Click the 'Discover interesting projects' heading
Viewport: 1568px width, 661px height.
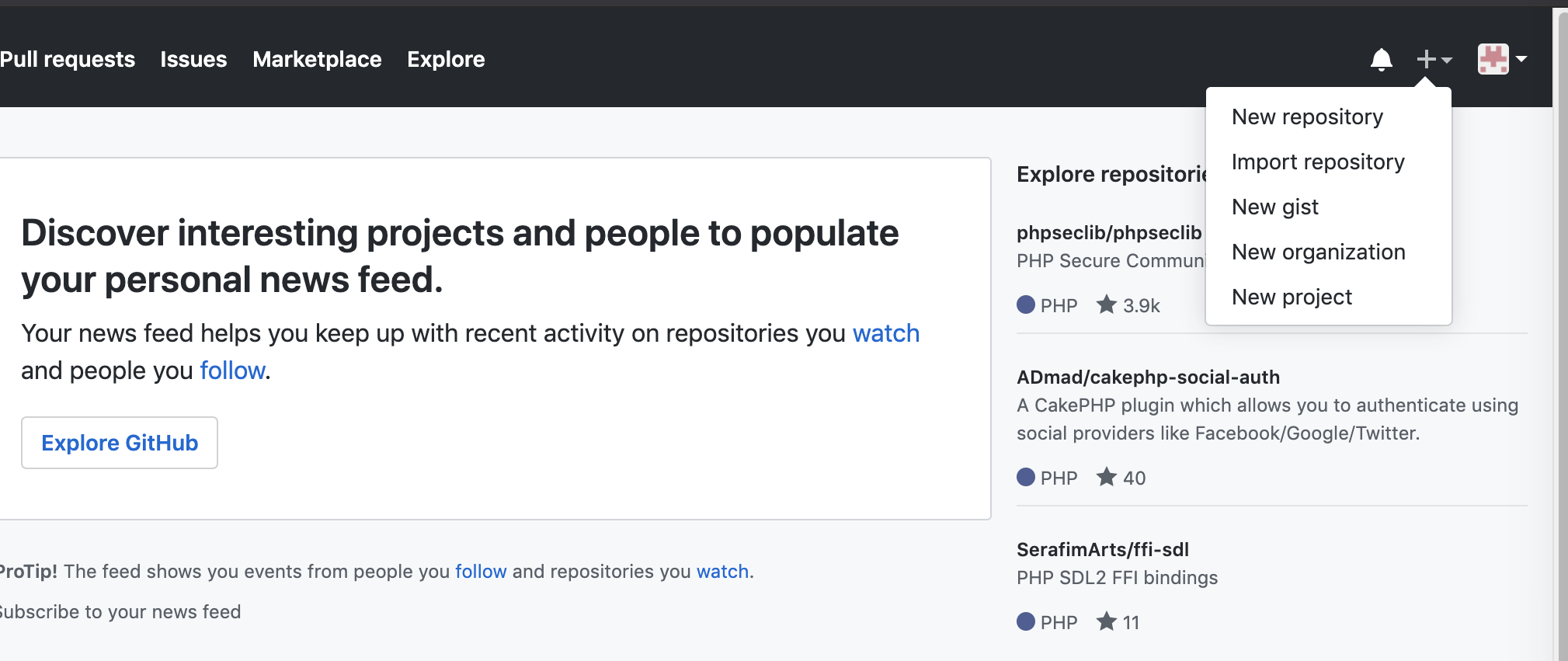(x=460, y=256)
